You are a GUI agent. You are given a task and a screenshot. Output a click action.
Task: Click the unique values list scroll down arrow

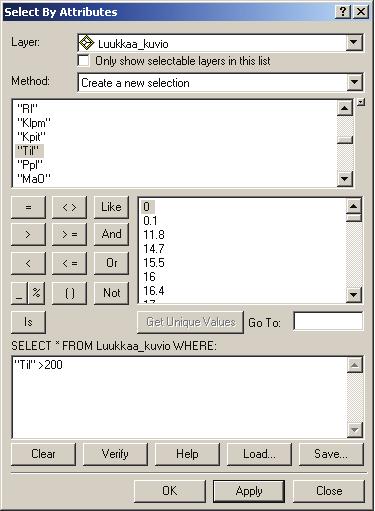354,295
